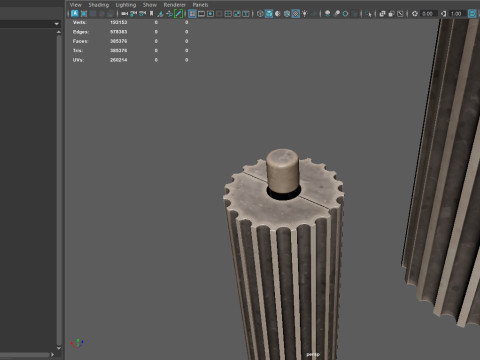Toggle the Field Chart overlay

pyautogui.click(x=228, y=13)
